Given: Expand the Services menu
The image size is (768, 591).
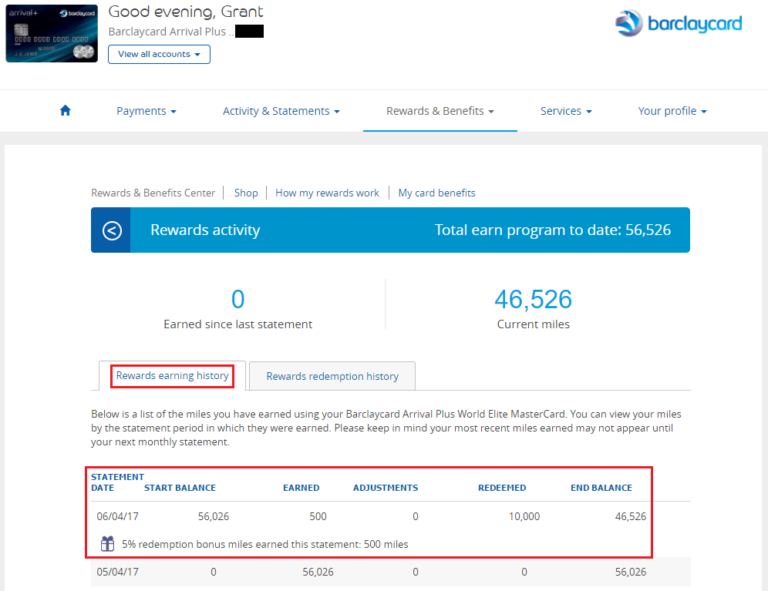Looking at the screenshot, I should 566,111.
